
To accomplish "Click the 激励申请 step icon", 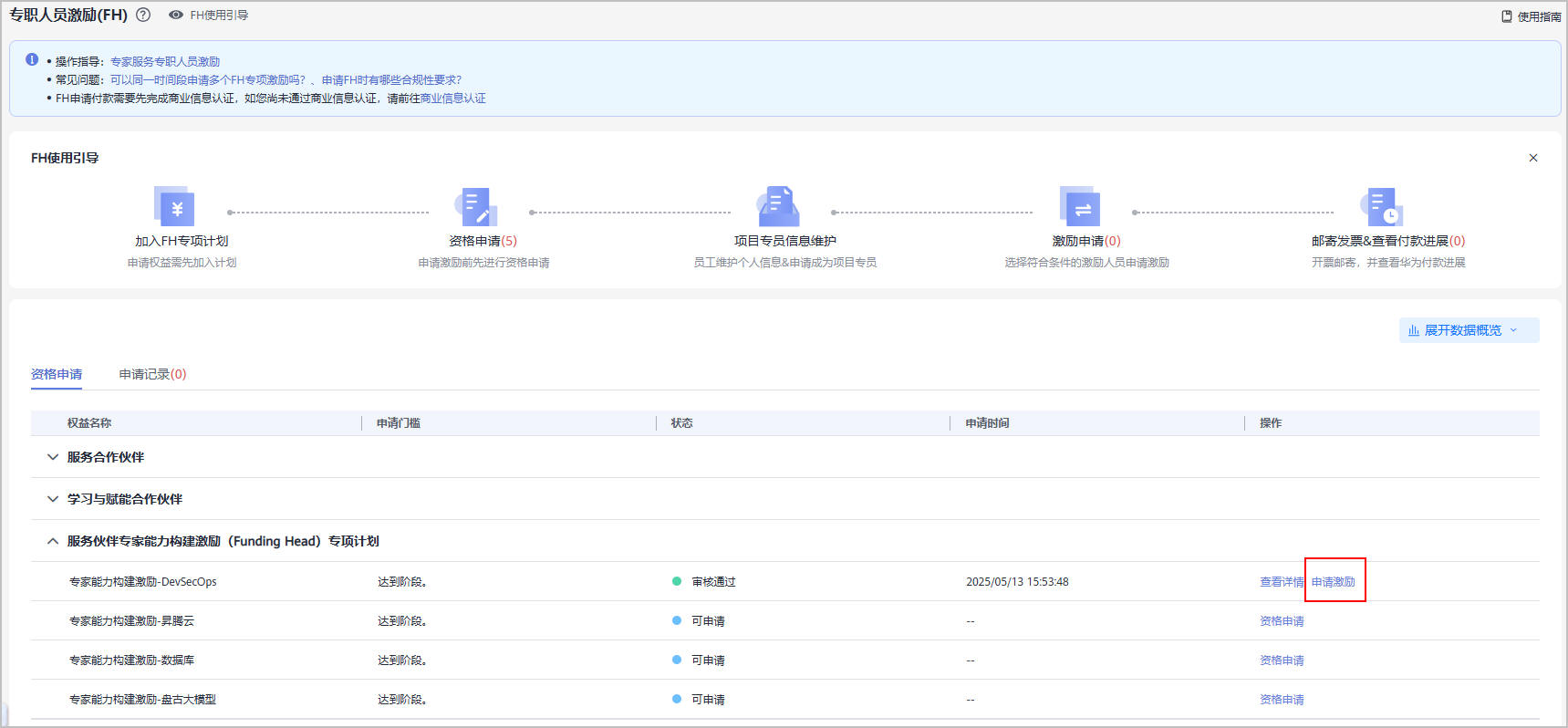I will click(1080, 206).
